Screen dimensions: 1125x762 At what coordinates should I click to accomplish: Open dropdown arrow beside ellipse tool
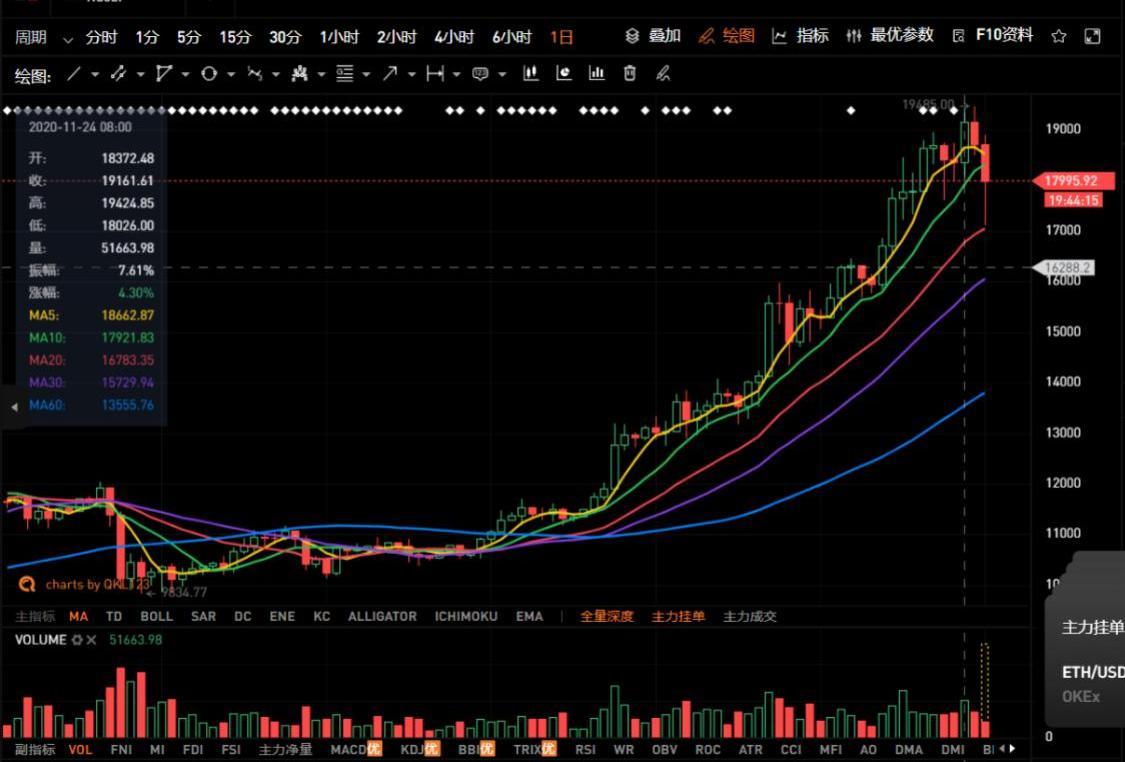(x=231, y=75)
